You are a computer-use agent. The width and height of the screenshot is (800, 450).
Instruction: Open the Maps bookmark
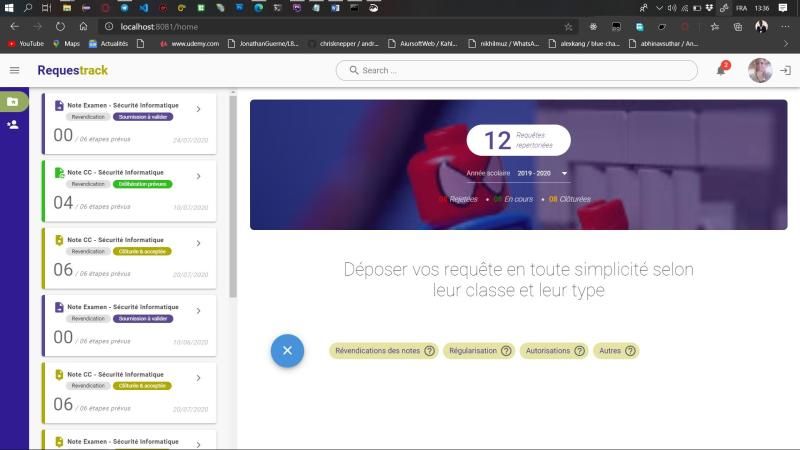(66, 44)
